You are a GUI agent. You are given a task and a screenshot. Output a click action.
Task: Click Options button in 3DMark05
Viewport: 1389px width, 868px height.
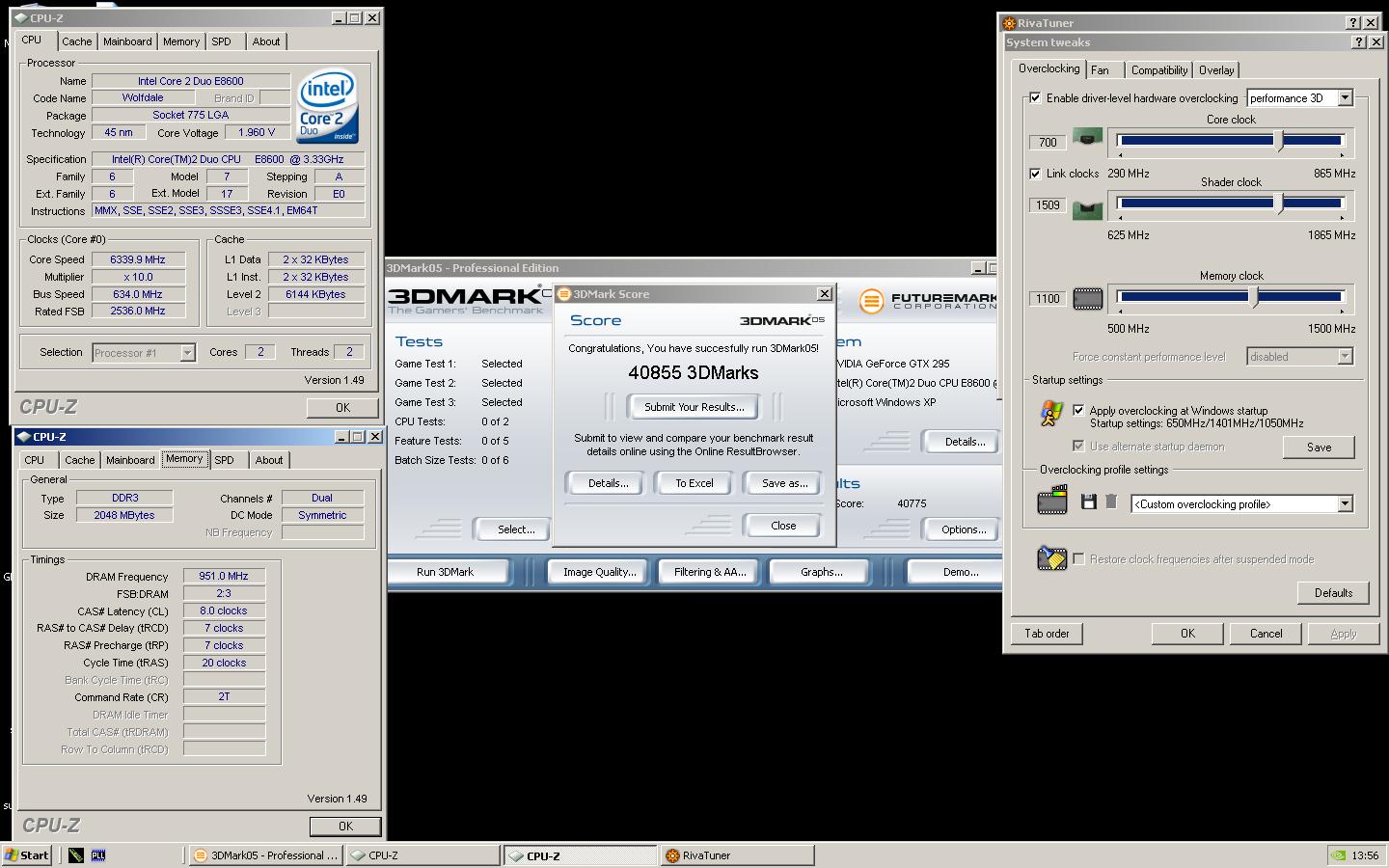[964, 529]
